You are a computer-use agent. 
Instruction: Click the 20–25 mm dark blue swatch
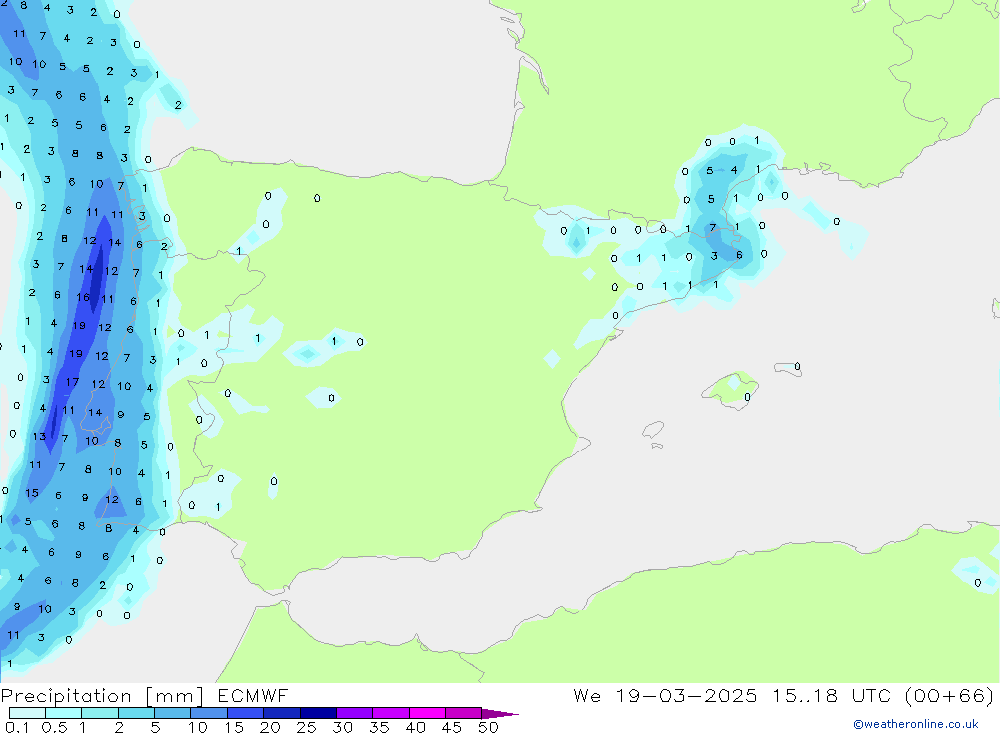[x=282, y=713]
